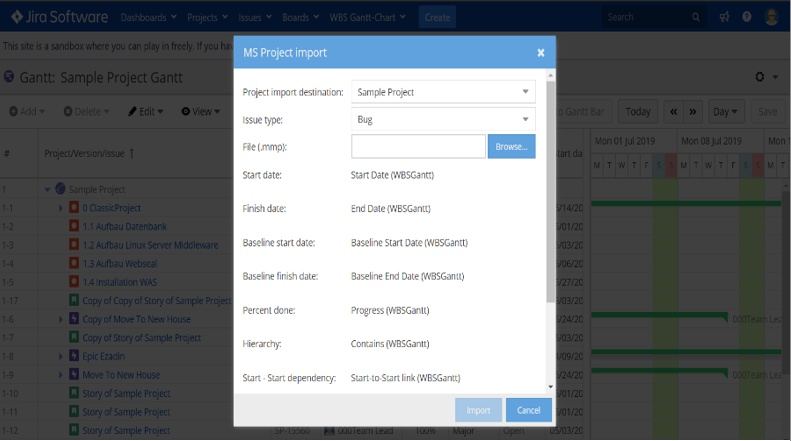791x441 pixels.
Task: Click epic icon of Move To New House row 1-9
Action: pyautogui.click(x=74, y=374)
